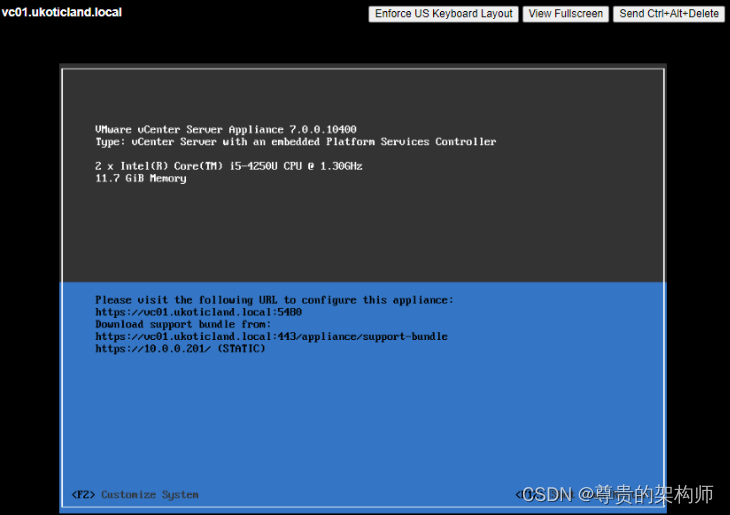Click the 'Download support bundle from:' line
Image resolution: width=730 pixels, height=515 pixels.
coord(183,324)
